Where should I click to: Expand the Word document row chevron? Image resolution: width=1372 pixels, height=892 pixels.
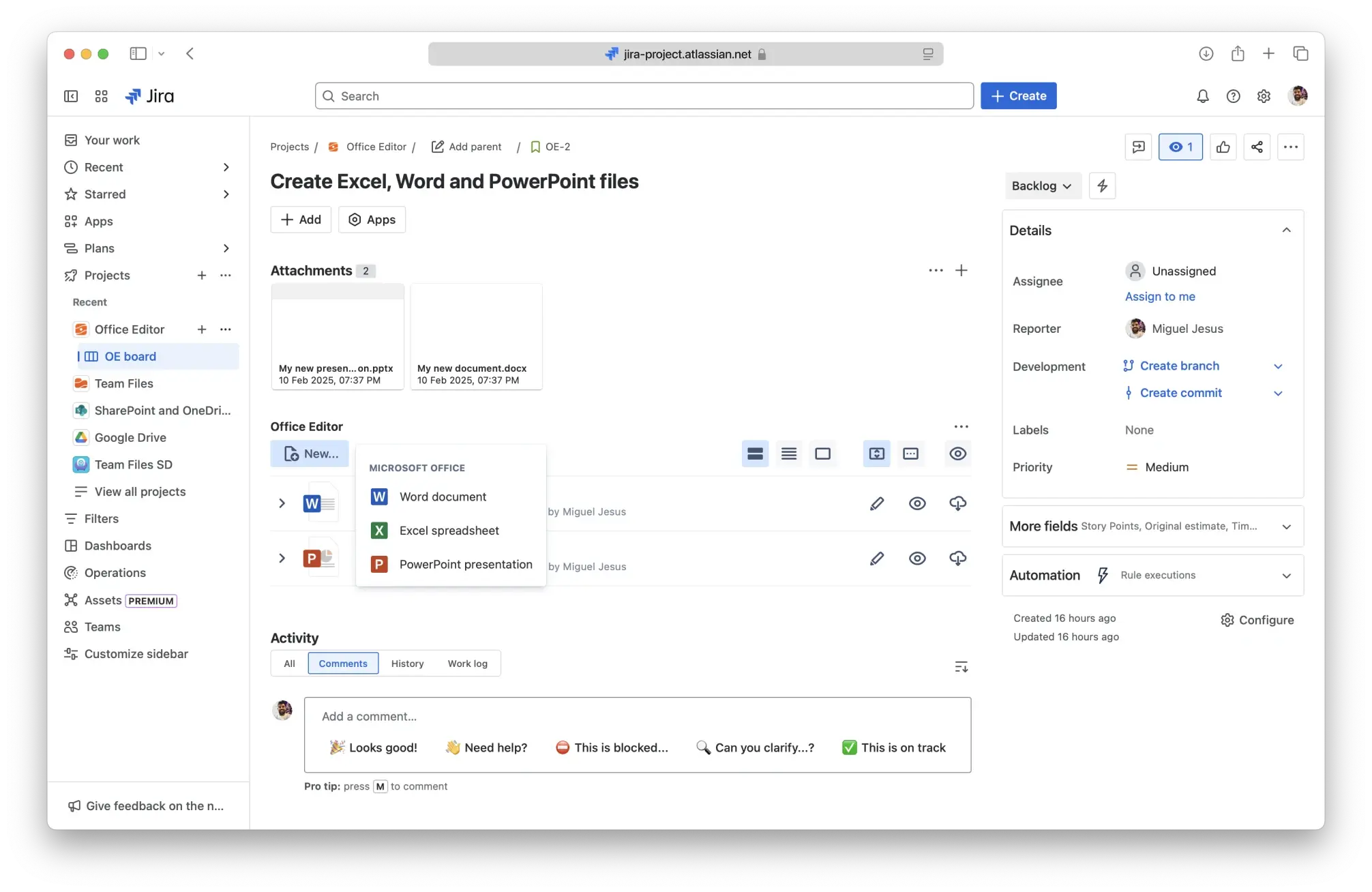coord(282,503)
